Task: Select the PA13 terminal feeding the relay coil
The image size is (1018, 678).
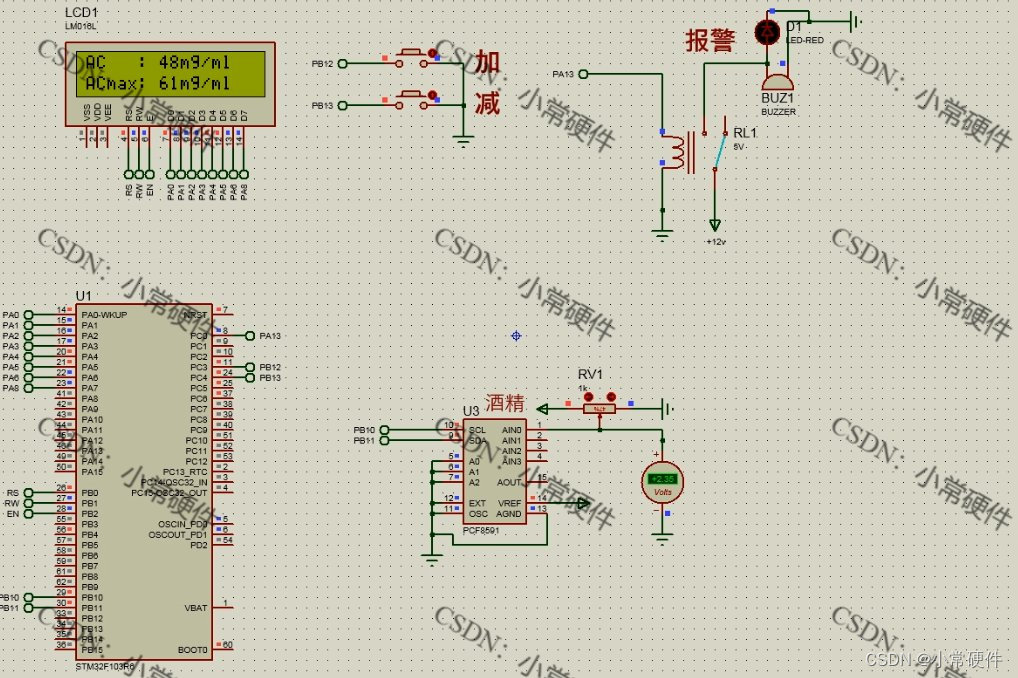Action: click(583, 74)
